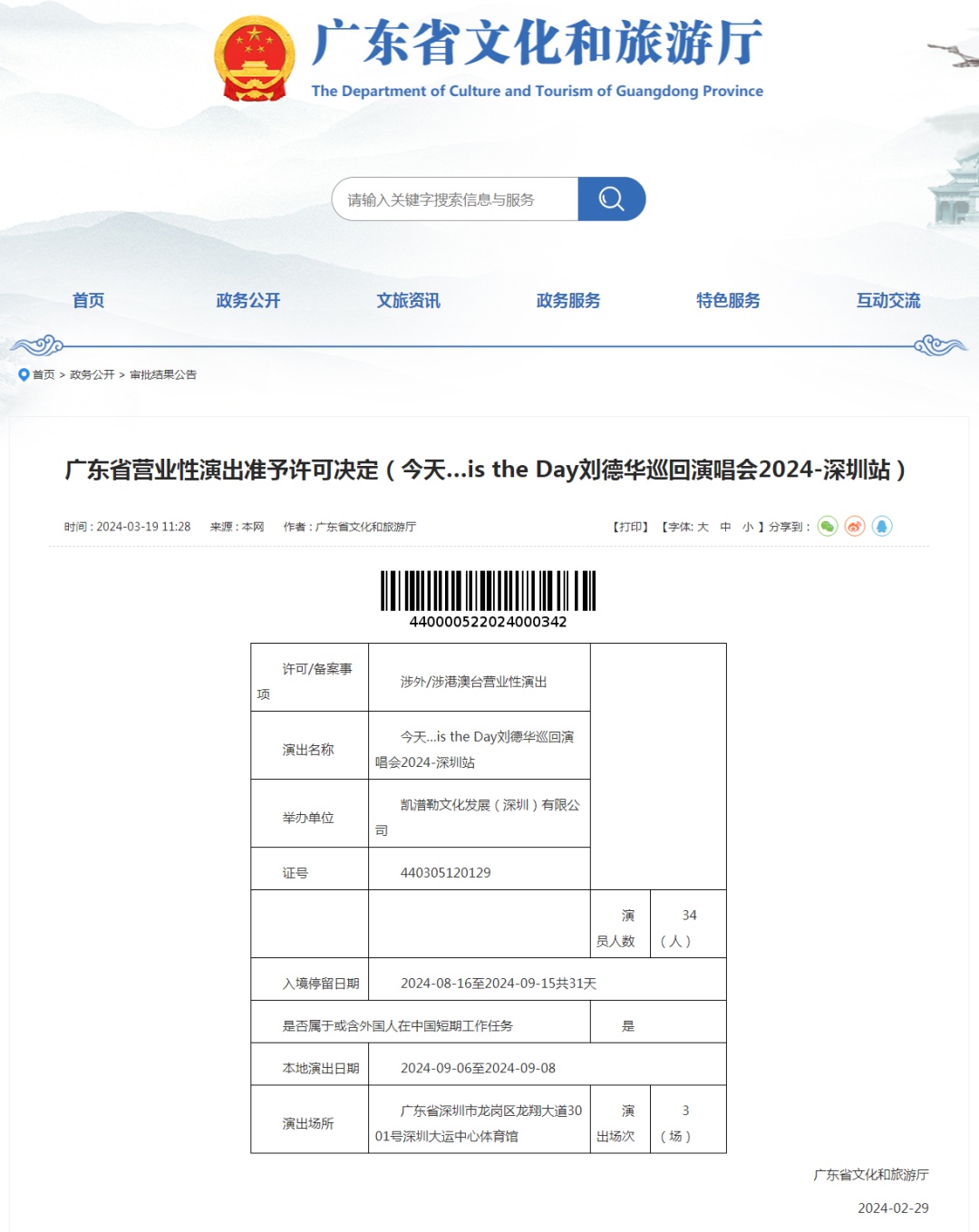Go to 审批结果公告 in breadcrumb

point(163,374)
